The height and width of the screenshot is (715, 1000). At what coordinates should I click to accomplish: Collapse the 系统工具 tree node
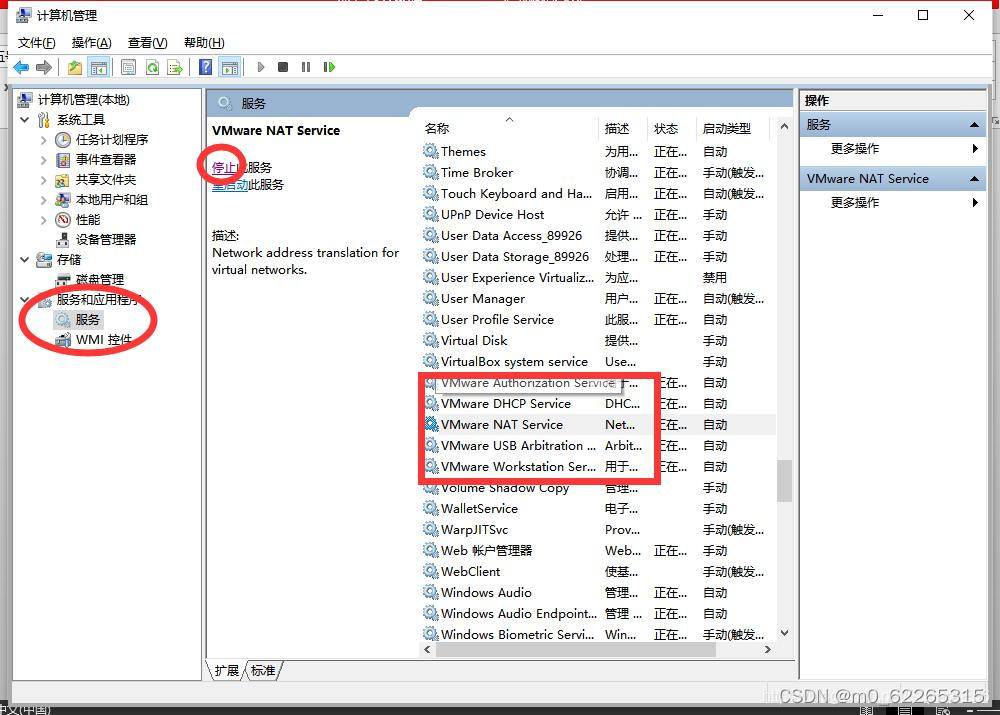coord(24,120)
